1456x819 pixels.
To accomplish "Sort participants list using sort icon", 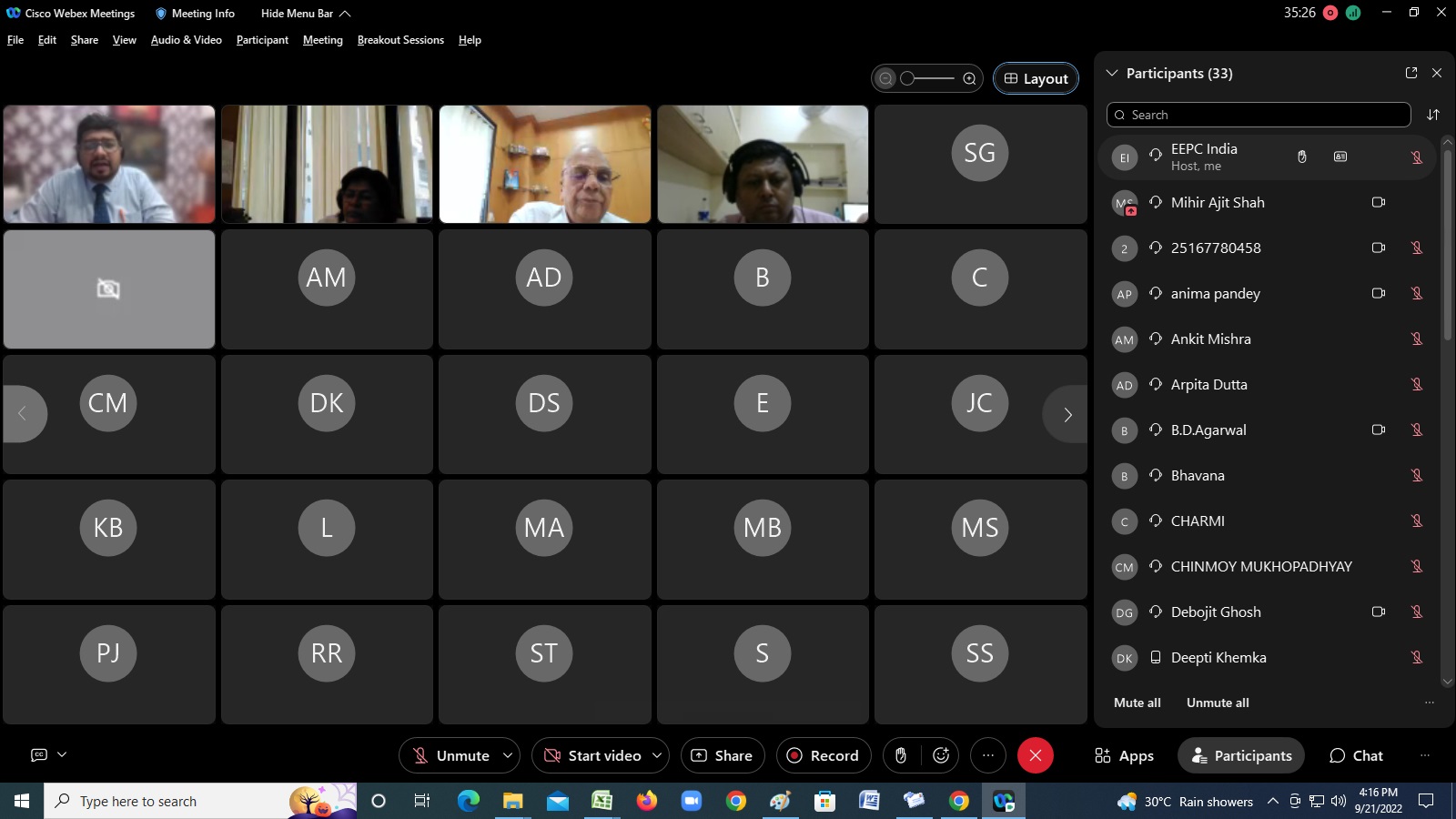I will pos(1433,115).
